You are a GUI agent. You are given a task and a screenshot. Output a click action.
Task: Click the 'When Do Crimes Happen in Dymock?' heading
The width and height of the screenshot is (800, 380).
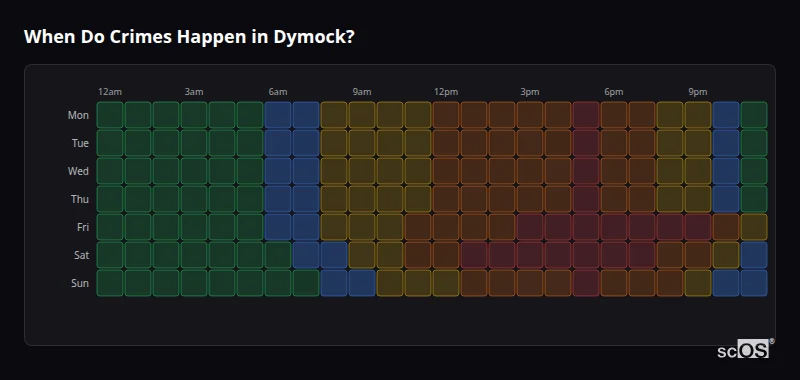click(189, 37)
